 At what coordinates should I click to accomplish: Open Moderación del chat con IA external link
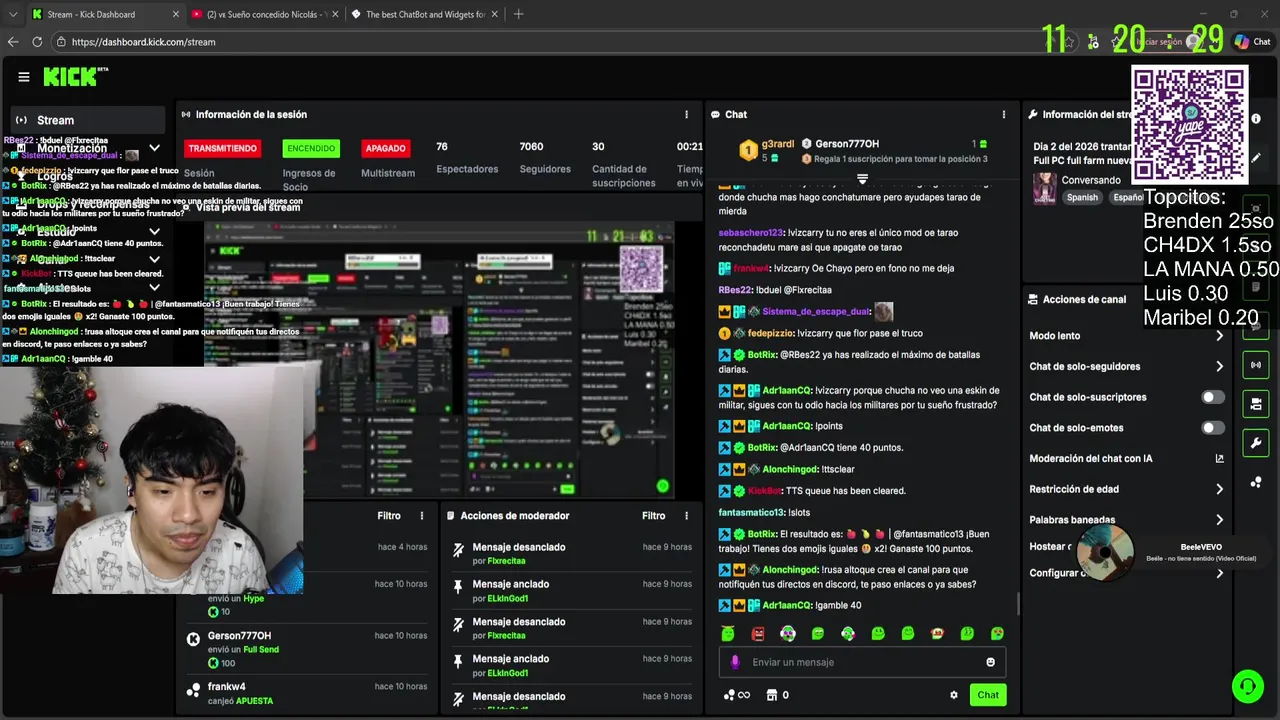pyautogui.click(x=1219, y=459)
